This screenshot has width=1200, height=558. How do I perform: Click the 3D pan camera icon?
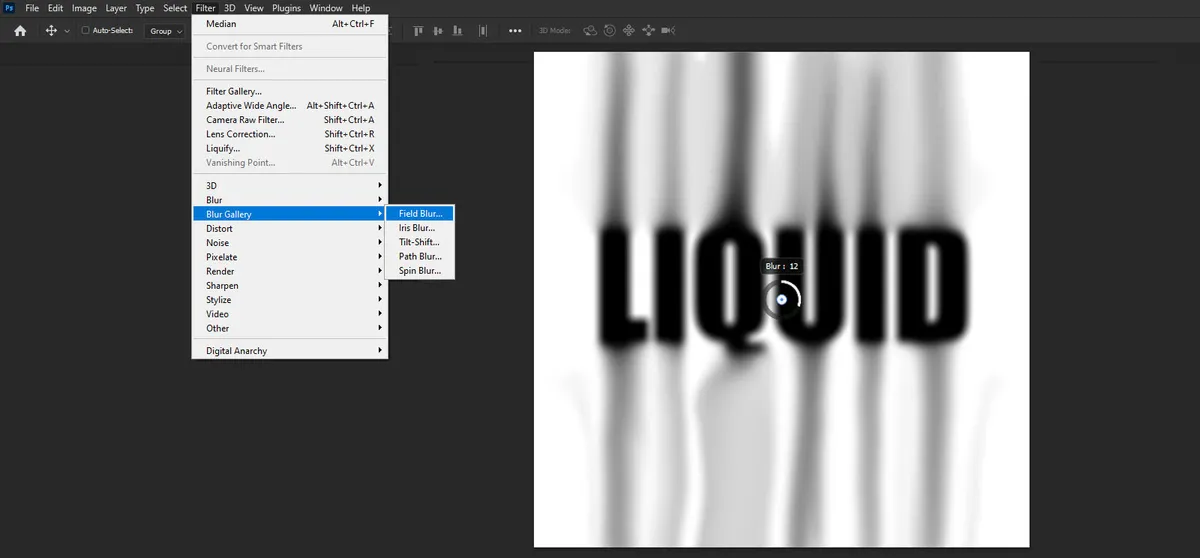pos(629,31)
